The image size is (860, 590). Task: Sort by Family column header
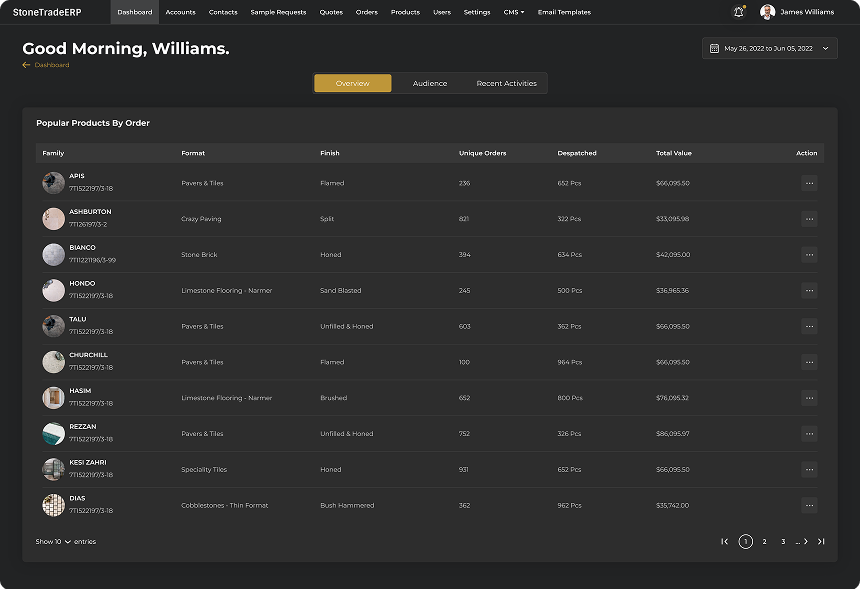[53, 153]
